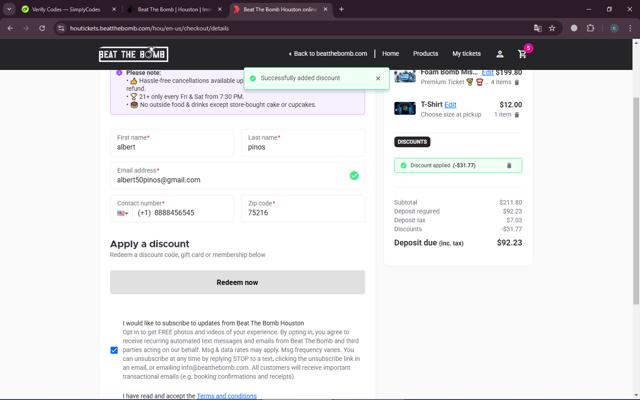
Task: Open the Chrome three-dot menu
Action: click(x=630, y=28)
